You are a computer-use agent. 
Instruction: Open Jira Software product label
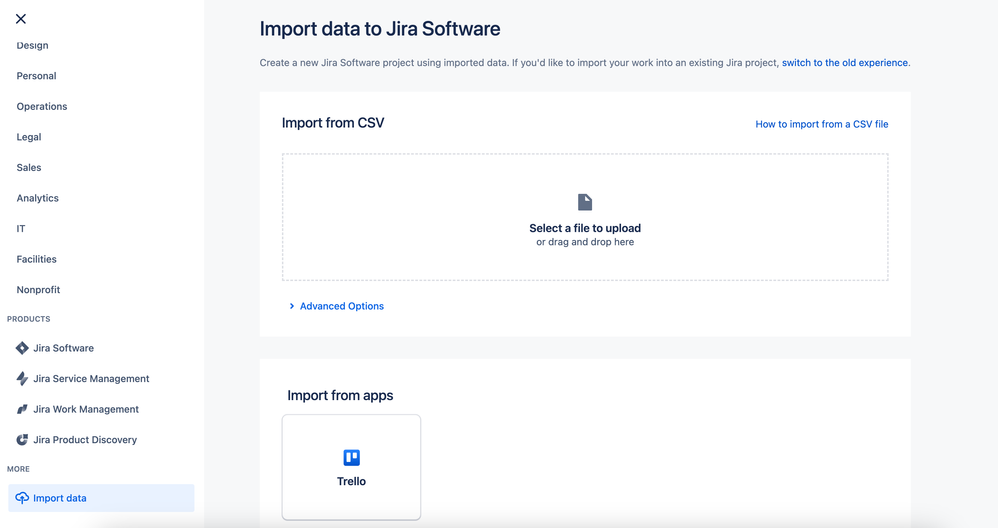click(64, 348)
